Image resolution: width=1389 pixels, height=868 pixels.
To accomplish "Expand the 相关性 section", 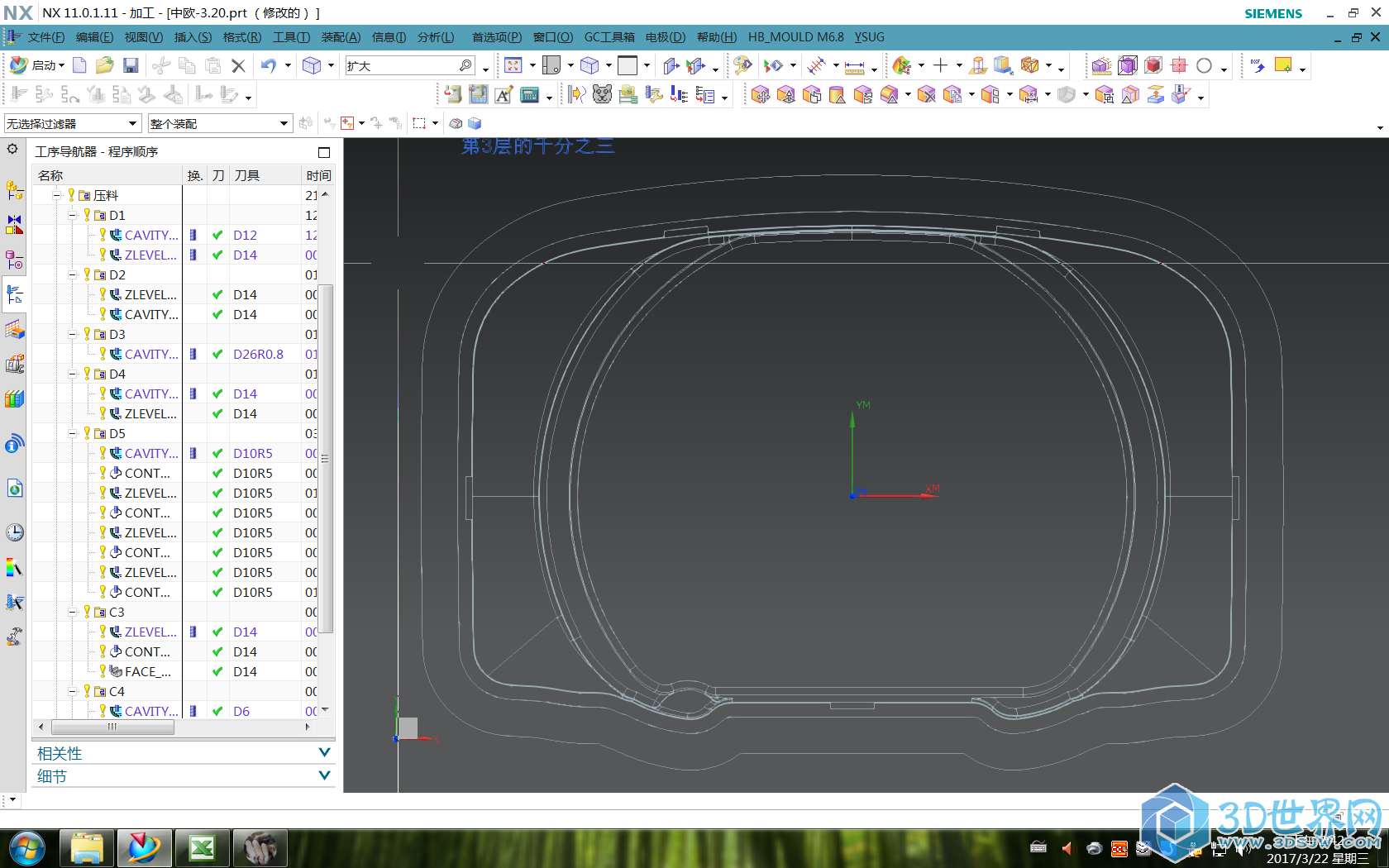I will pyautogui.click(x=184, y=753).
